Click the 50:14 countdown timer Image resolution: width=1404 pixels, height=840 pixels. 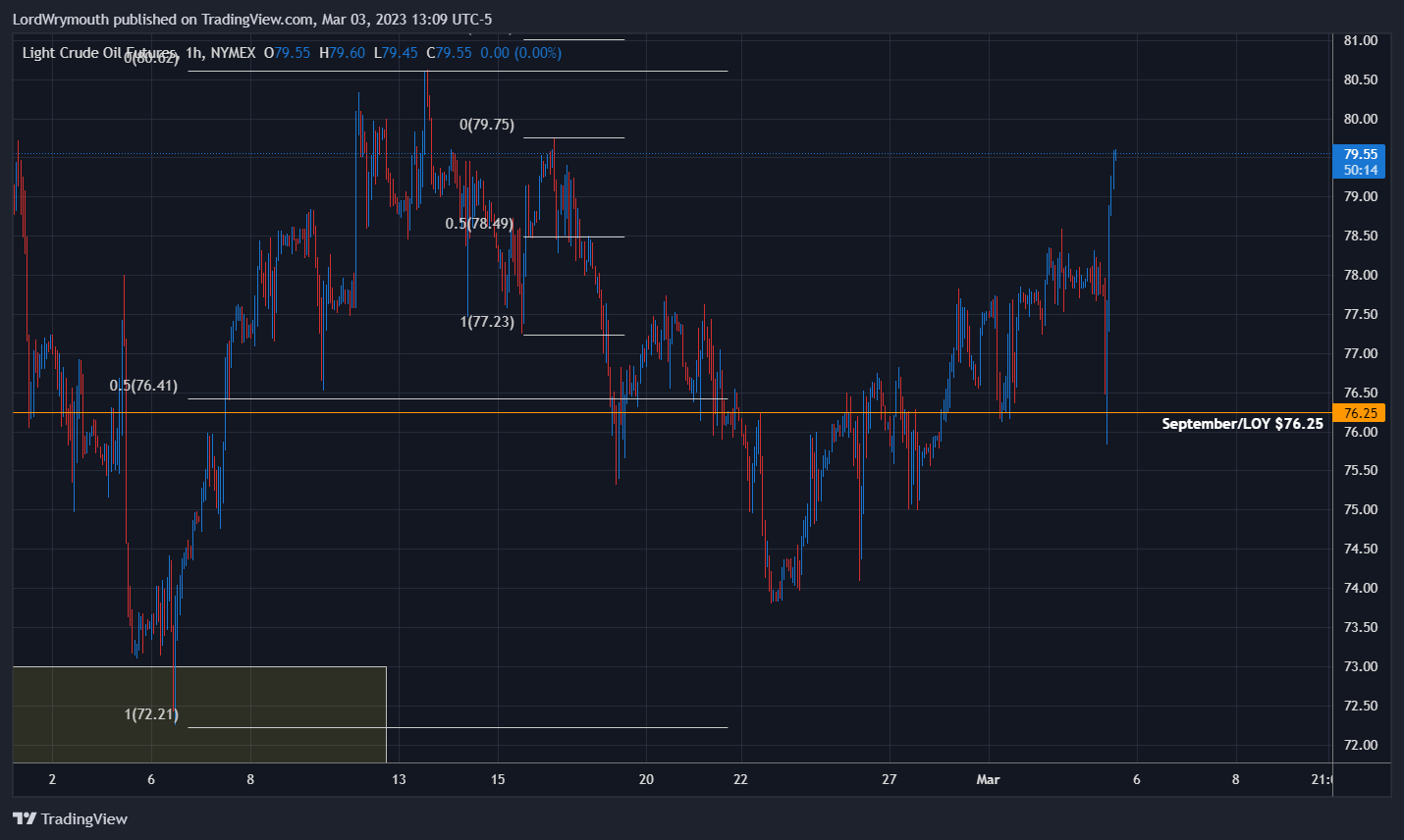pos(1361,170)
